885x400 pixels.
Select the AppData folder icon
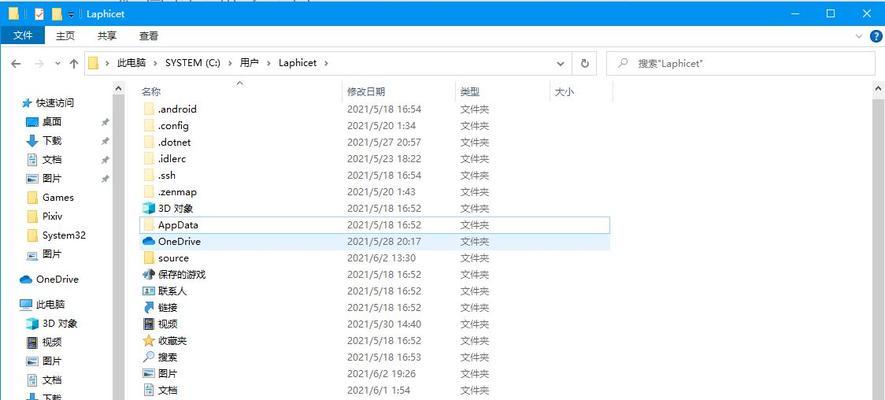click(x=148, y=225)
